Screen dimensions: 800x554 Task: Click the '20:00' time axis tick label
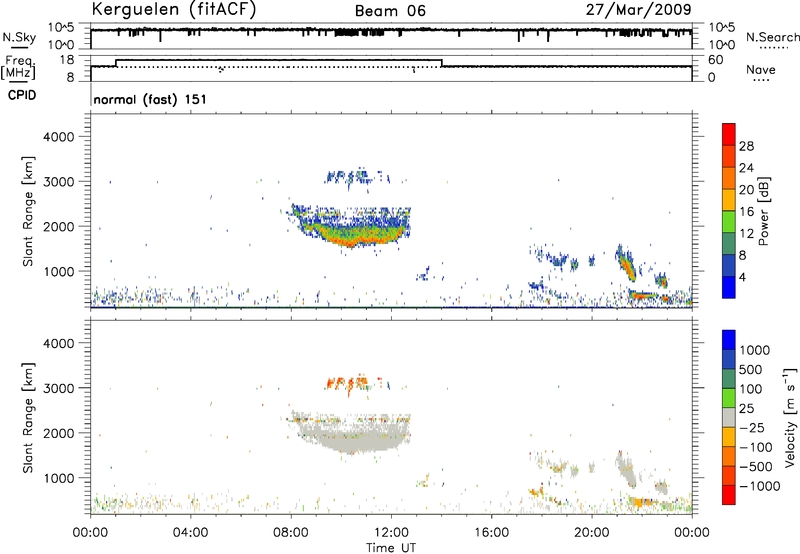(x=592, y=533)
